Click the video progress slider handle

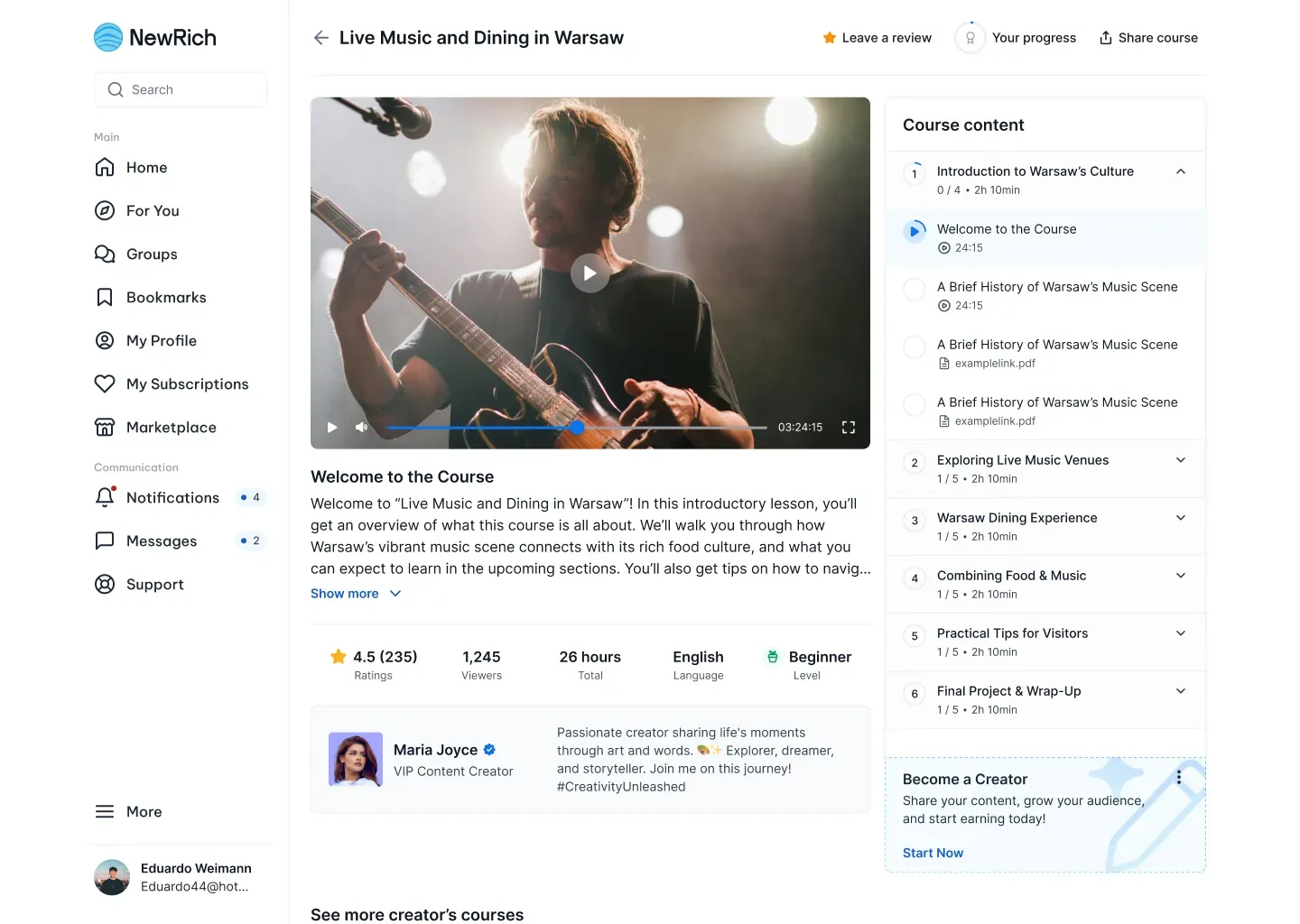point(577,427)
